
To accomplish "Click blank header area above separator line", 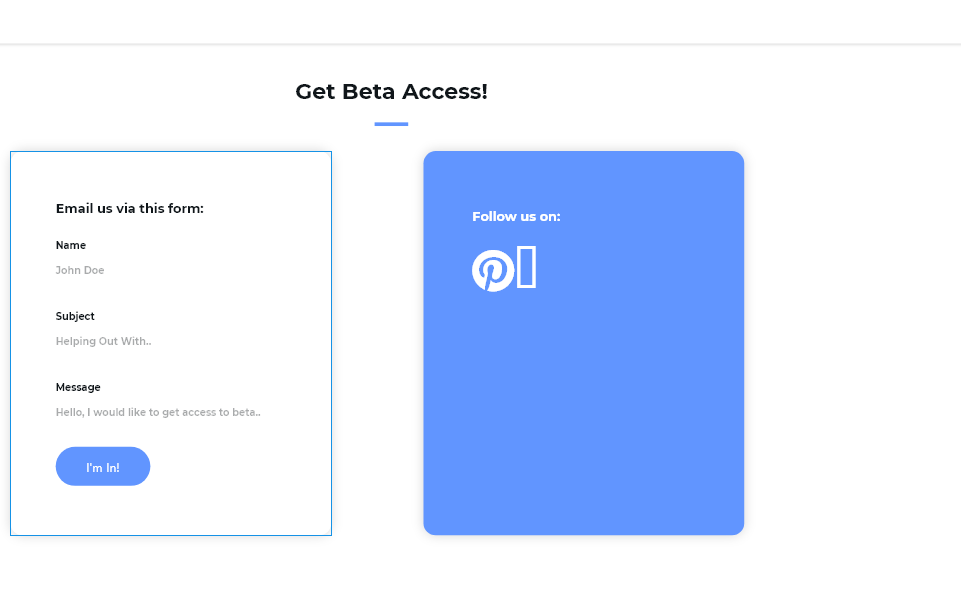I will tap(480, 20).
